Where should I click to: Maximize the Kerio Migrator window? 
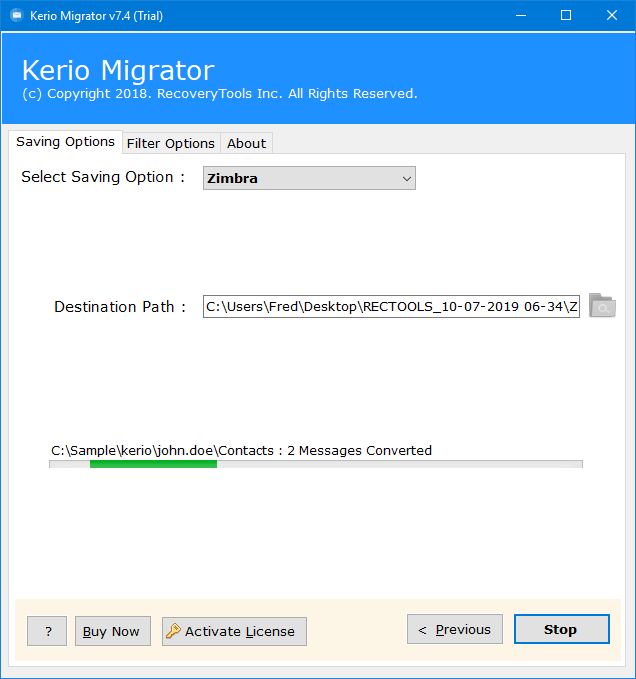[x=565, y=16]
